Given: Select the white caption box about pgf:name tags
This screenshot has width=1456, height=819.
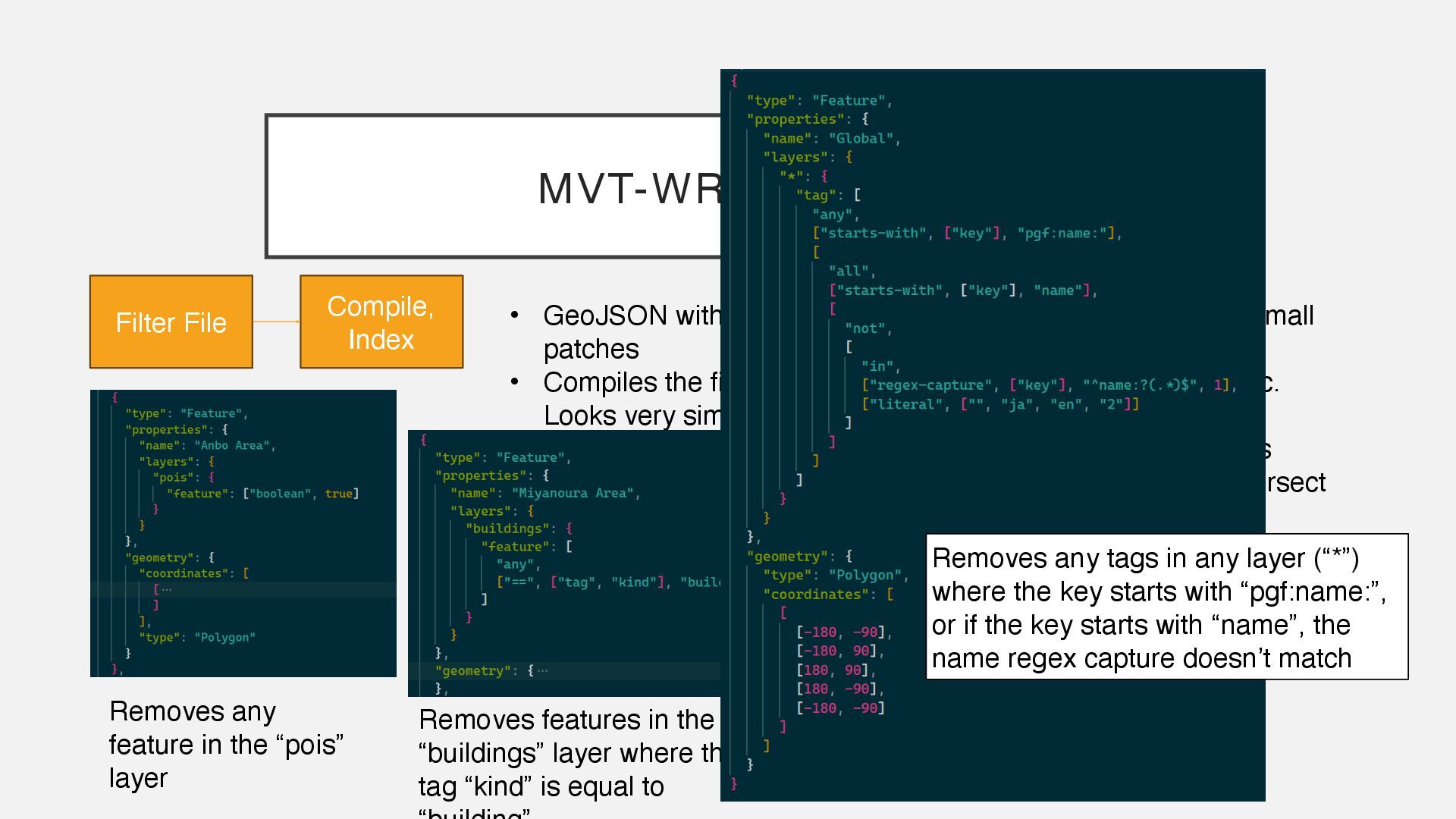Looking at the screenshot, I should point(1166,607).
